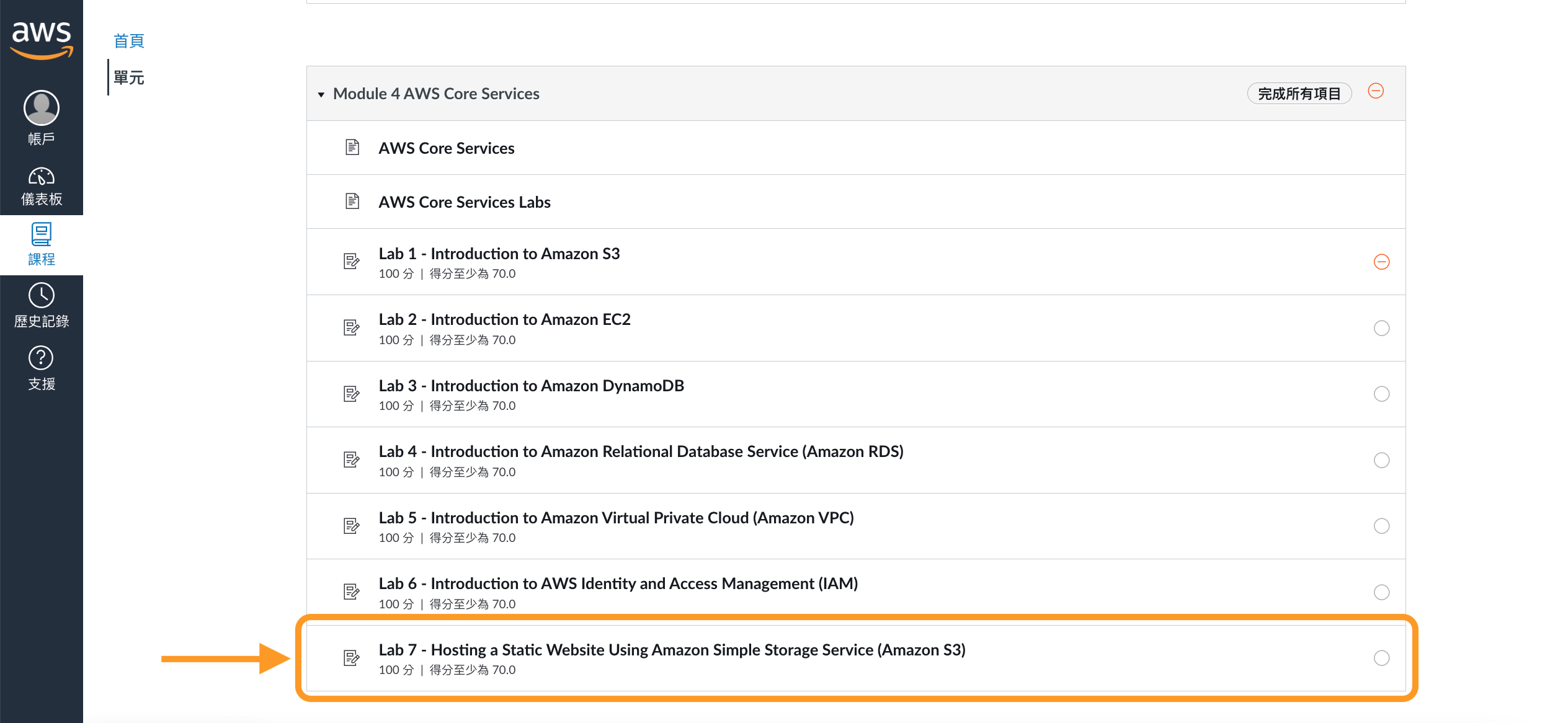This screenshot has width=1568, height=723.
Task: Click 完成所有項目 requirement badge
Action: (x=1299, y=94)
